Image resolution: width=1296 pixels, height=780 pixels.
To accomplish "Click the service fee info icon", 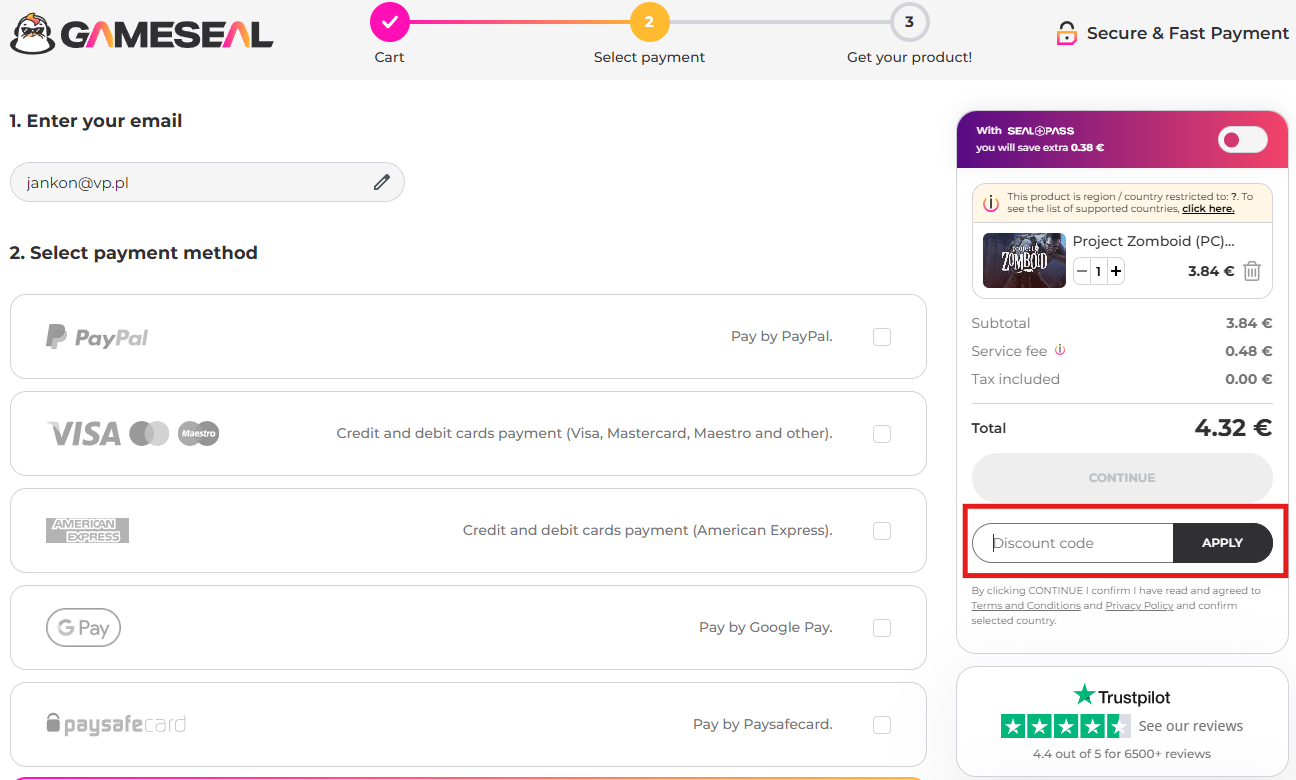I will pyautogui.click(x=1060, y=350).
